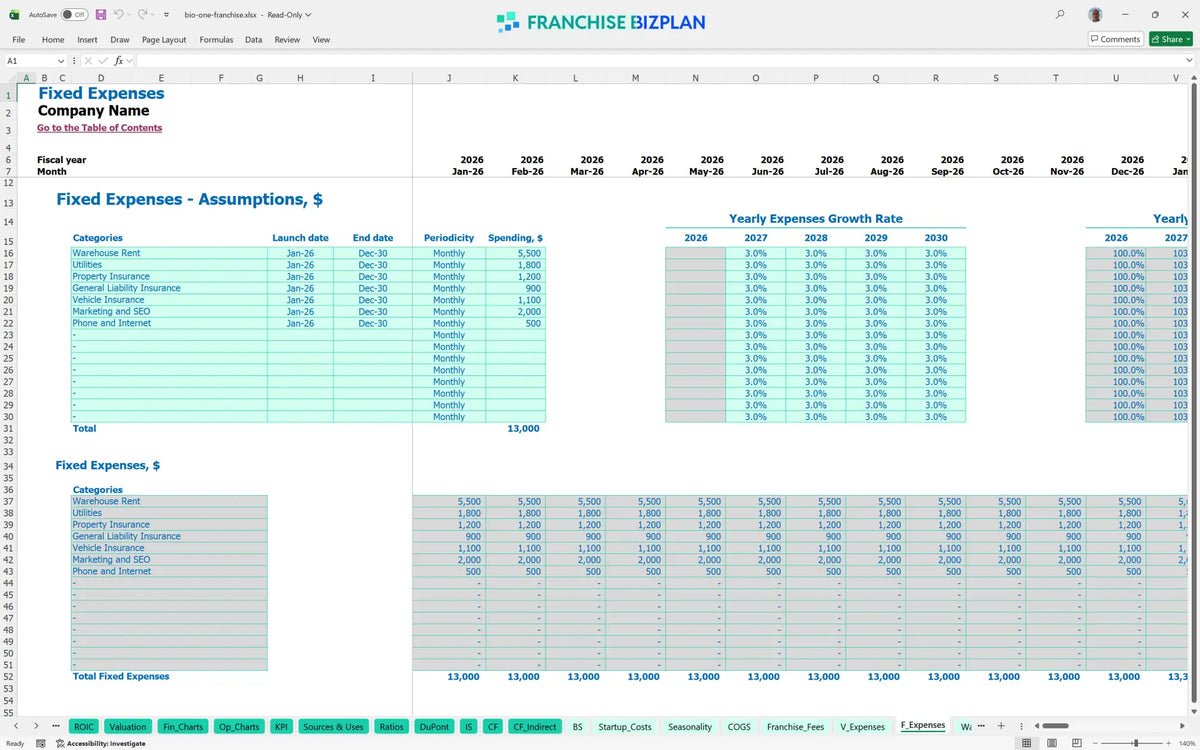The image size is (1200, 750).
Task: Expand the Read-Only file name dropdown
Action: click(308, 15)
